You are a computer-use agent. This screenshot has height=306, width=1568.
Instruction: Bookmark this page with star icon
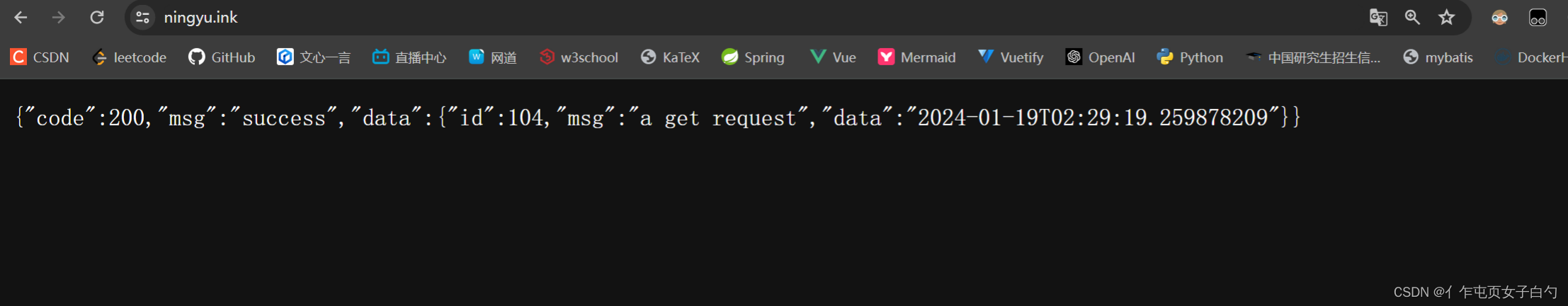(1446, 17)
